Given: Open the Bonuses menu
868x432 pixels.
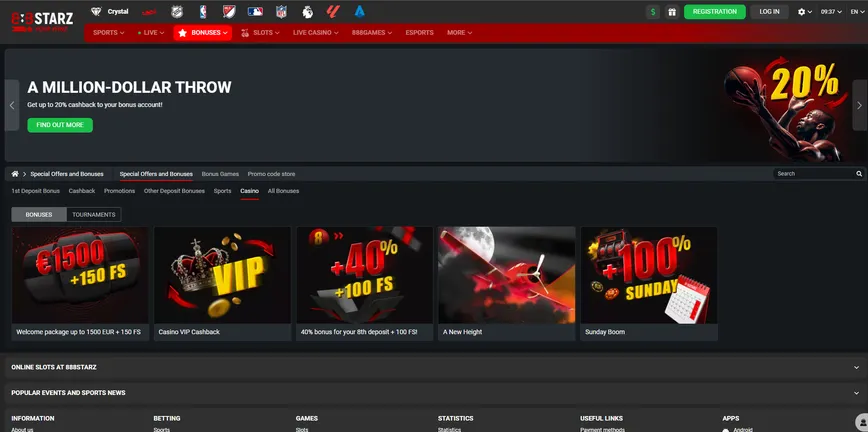Looking at the screenshot, I should (x=203, y=33).
